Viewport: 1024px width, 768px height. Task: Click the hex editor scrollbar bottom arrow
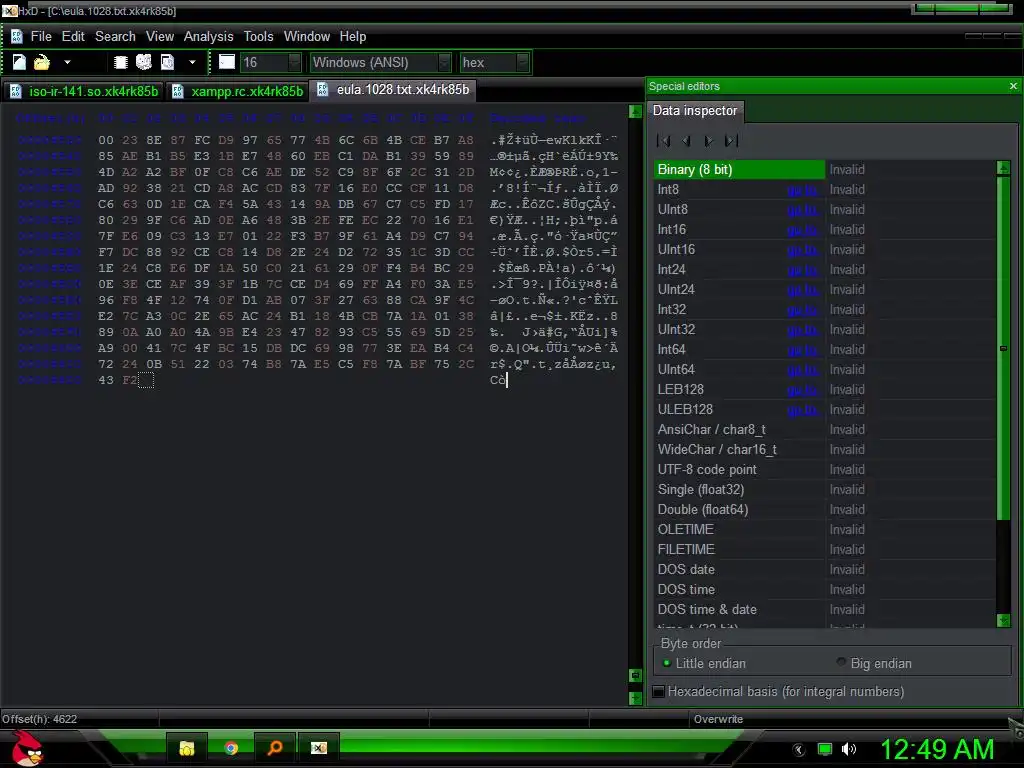pyautogui.click(x=635, y=698)
